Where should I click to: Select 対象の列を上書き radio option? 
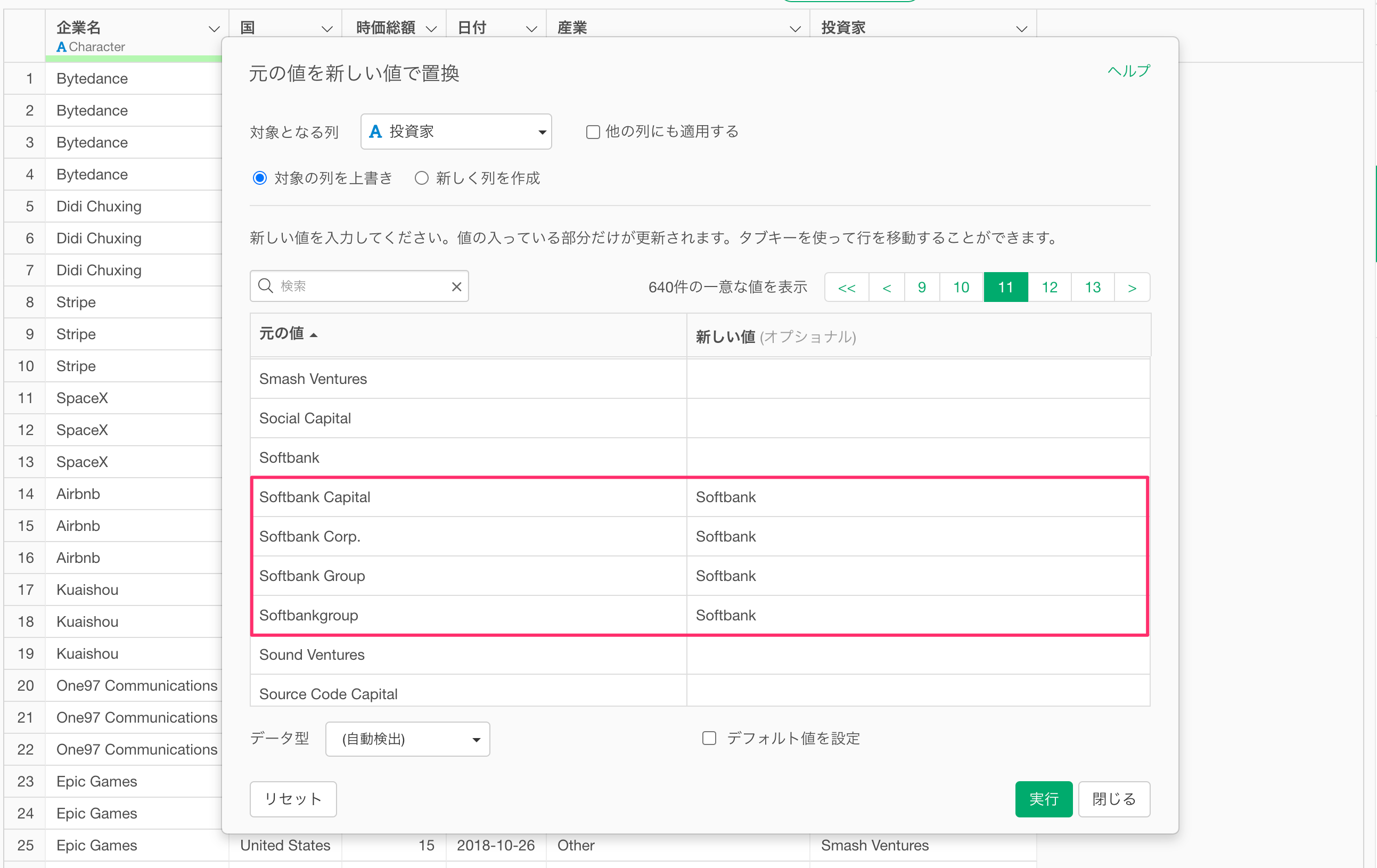tap(260, 178)
